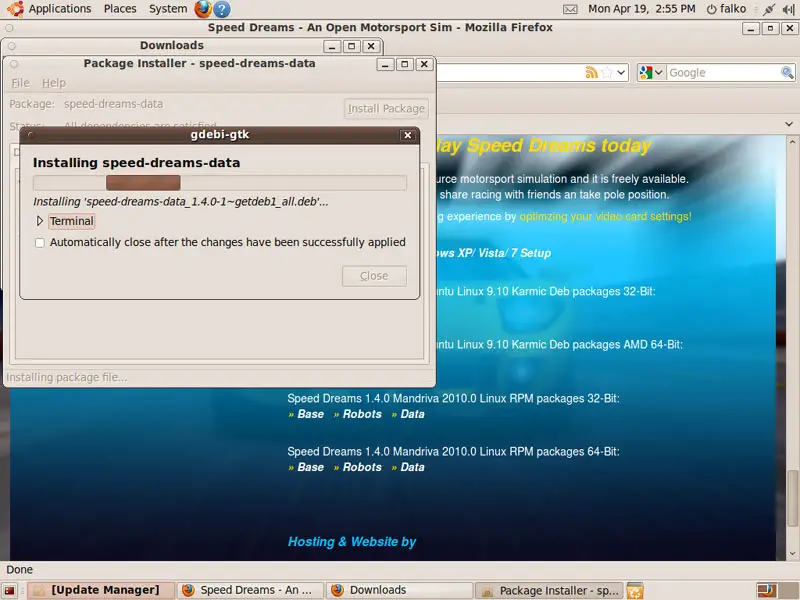800x600 pixels.
Task: Enable automatically close after changes applied
Action: [x=40, y=242]
